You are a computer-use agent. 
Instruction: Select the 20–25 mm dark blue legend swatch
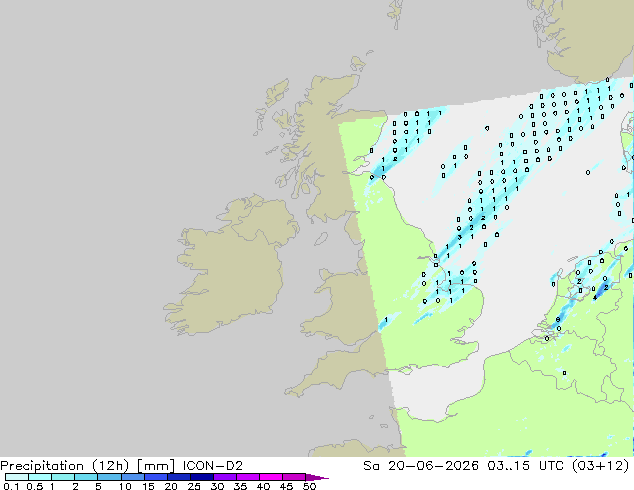click(178, 477)
